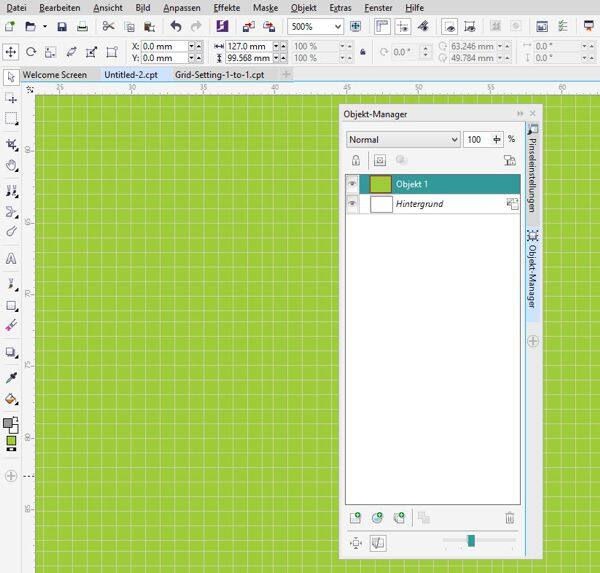
Task: Toggle the lock transparency icon in Objekt-Manager
Action: tap(355, 160)
